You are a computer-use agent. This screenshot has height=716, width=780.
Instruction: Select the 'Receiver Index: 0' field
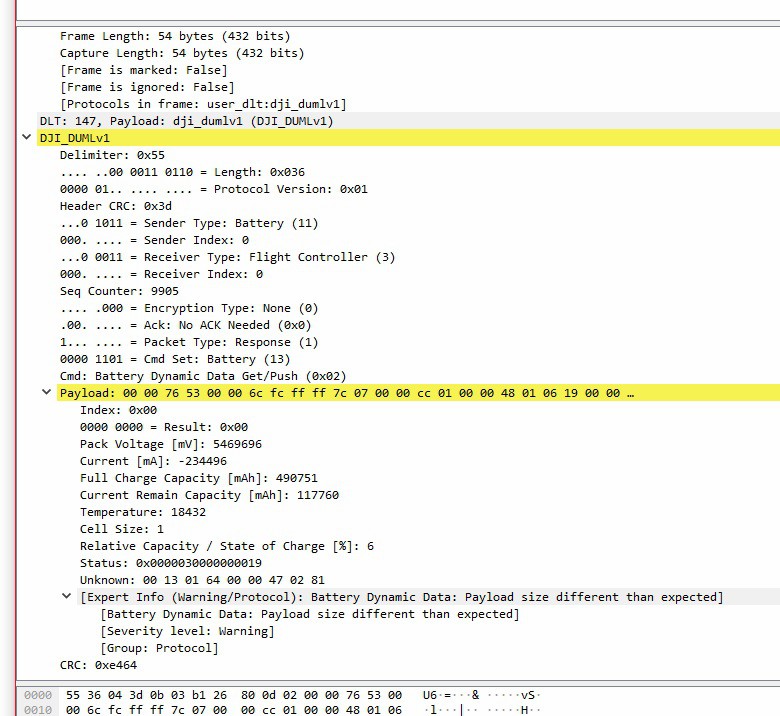point(161,274)
